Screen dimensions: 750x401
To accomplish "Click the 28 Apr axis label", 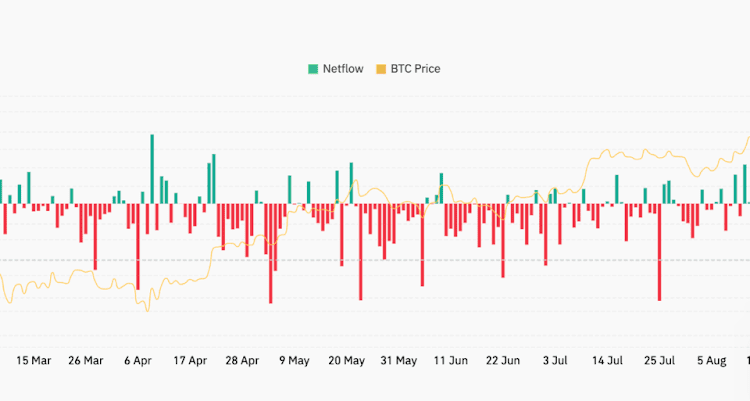I will [242, 360].
